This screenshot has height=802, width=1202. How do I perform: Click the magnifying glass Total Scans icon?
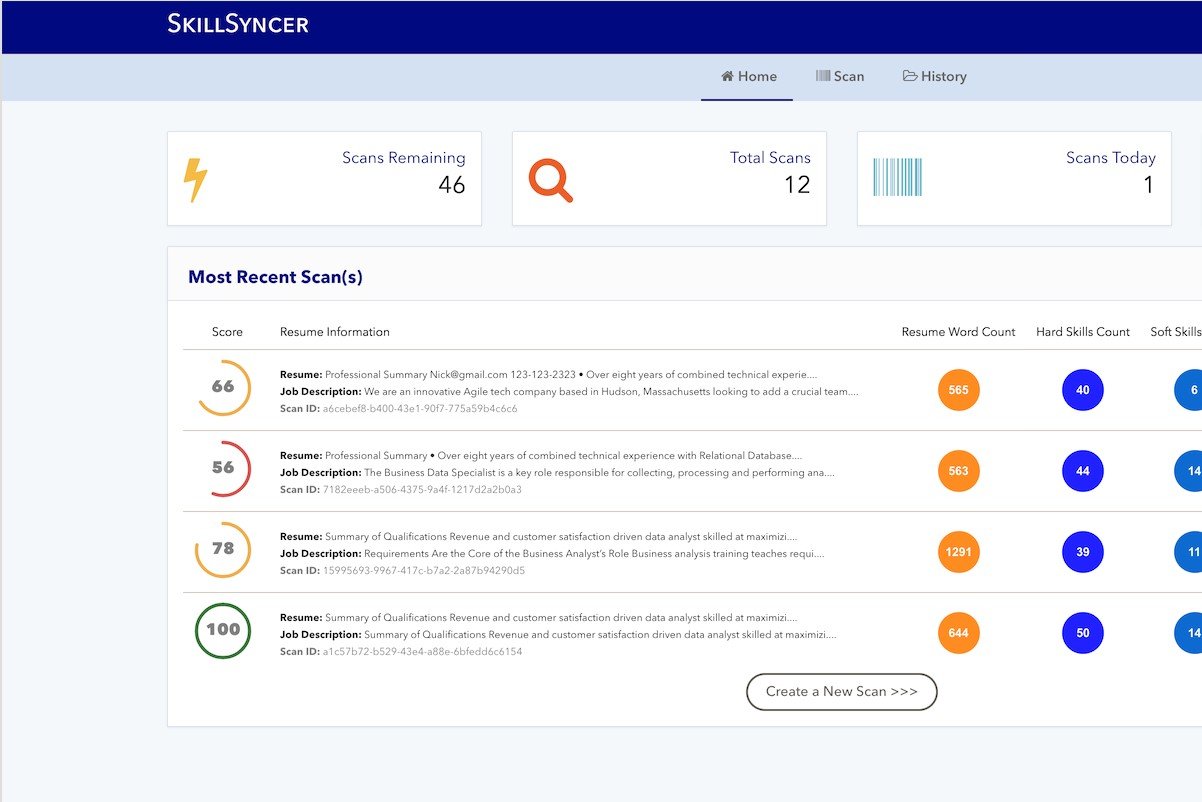click(x=550, y=180)
